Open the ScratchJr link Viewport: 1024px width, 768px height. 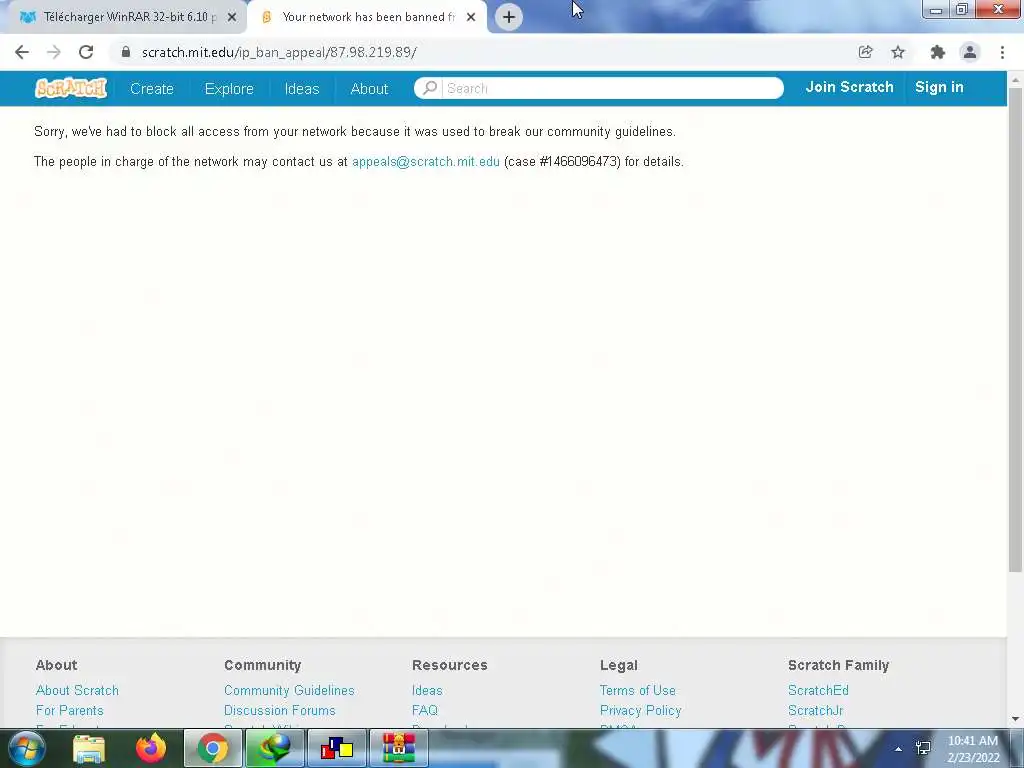[816, 711]
